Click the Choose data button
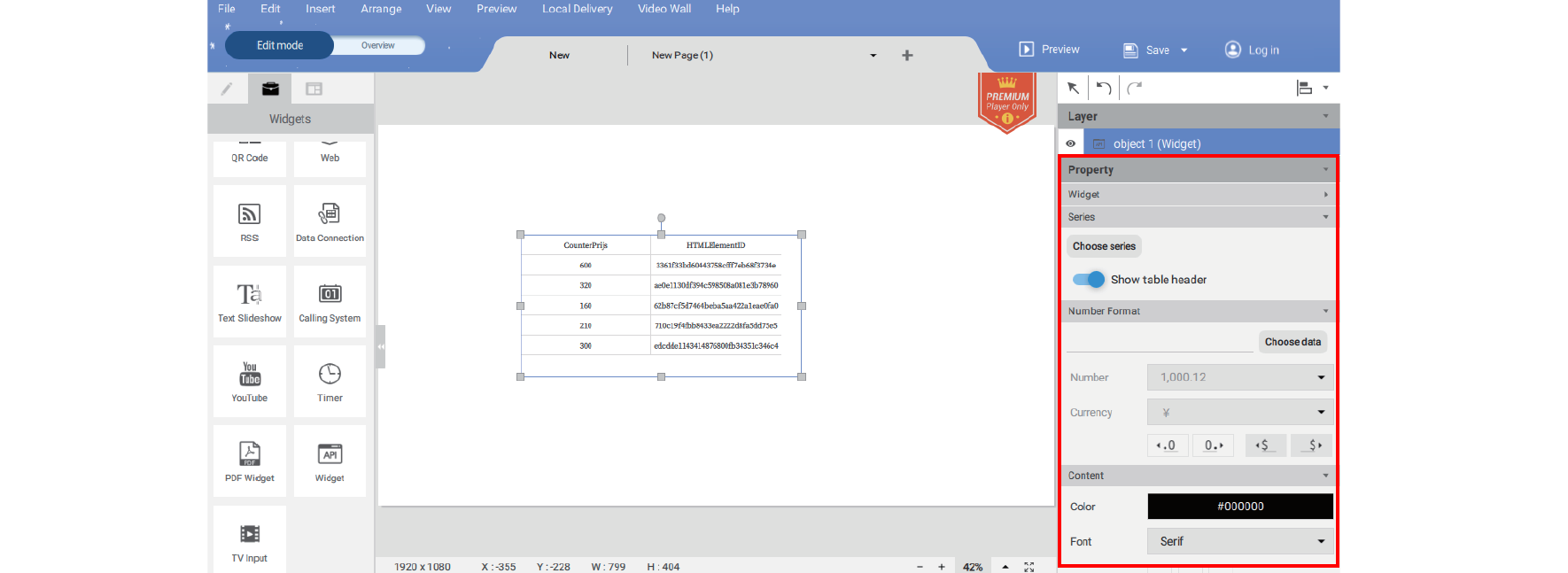Screen dimensions: 1568x573 click(x=1292, y=342)
